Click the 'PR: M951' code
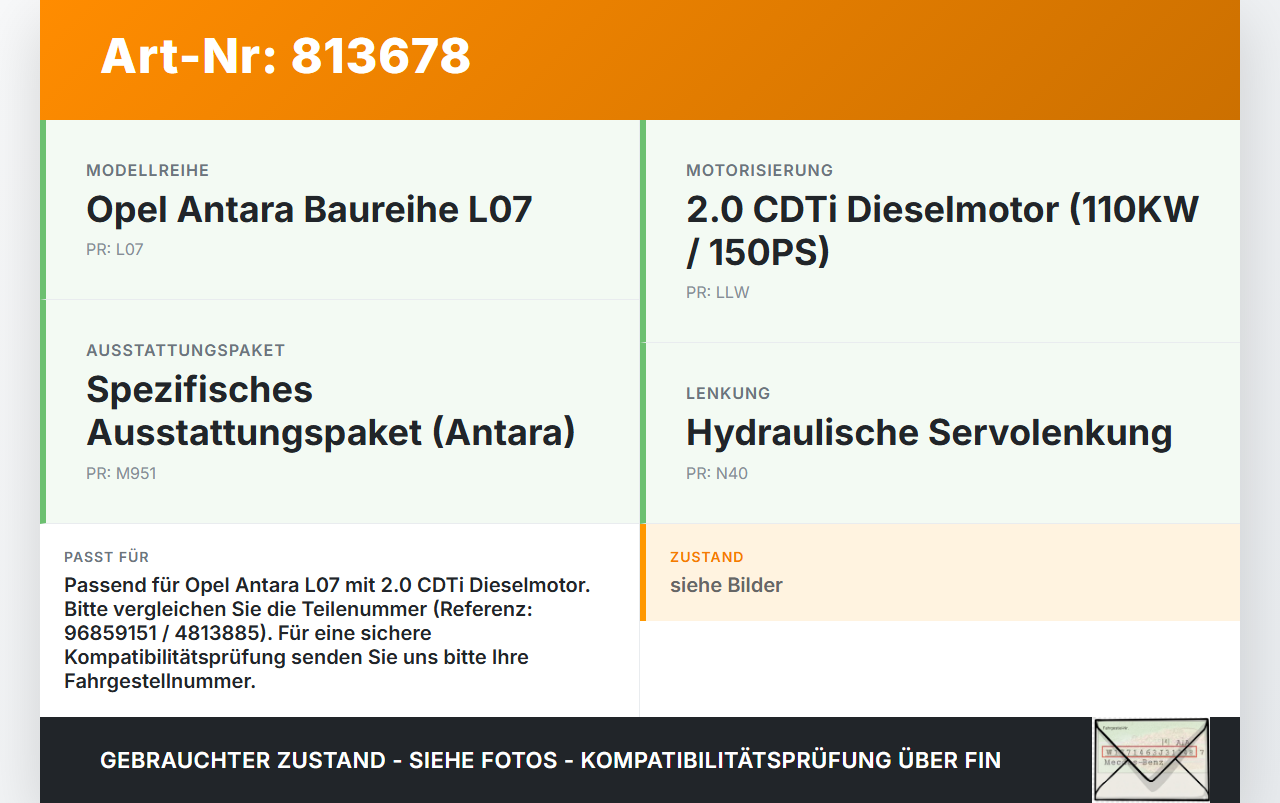The width and height of the screenshot is (1280, 803). [121, 474]
